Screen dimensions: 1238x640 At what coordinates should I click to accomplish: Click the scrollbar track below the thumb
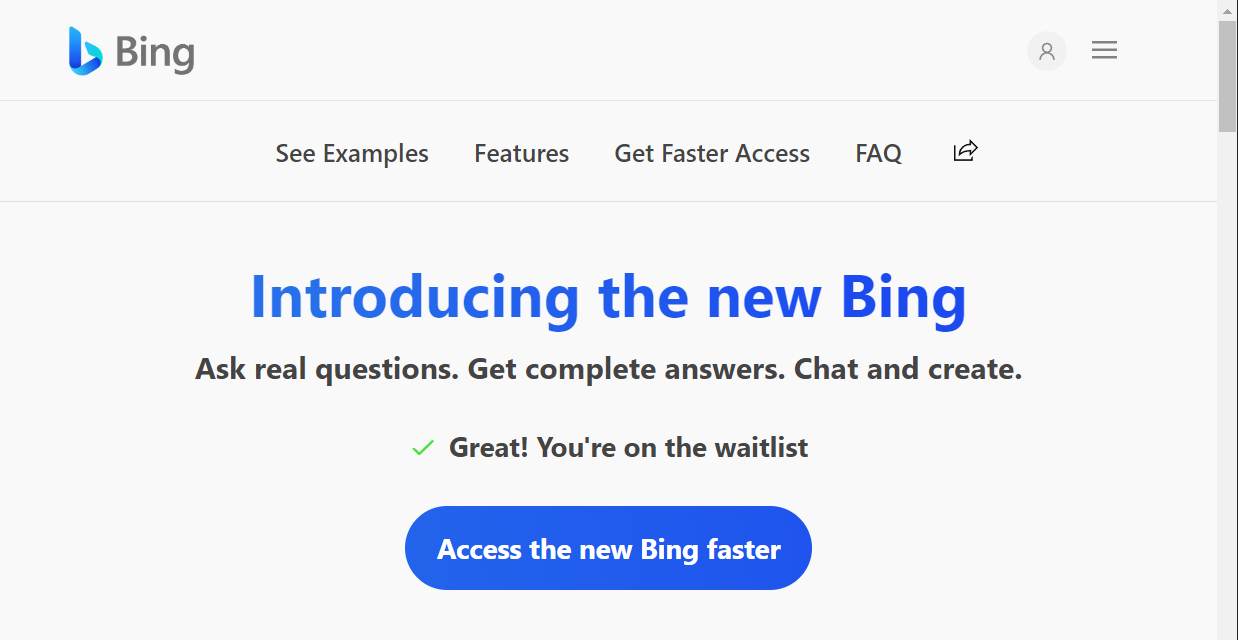[x=1227, y=400]
